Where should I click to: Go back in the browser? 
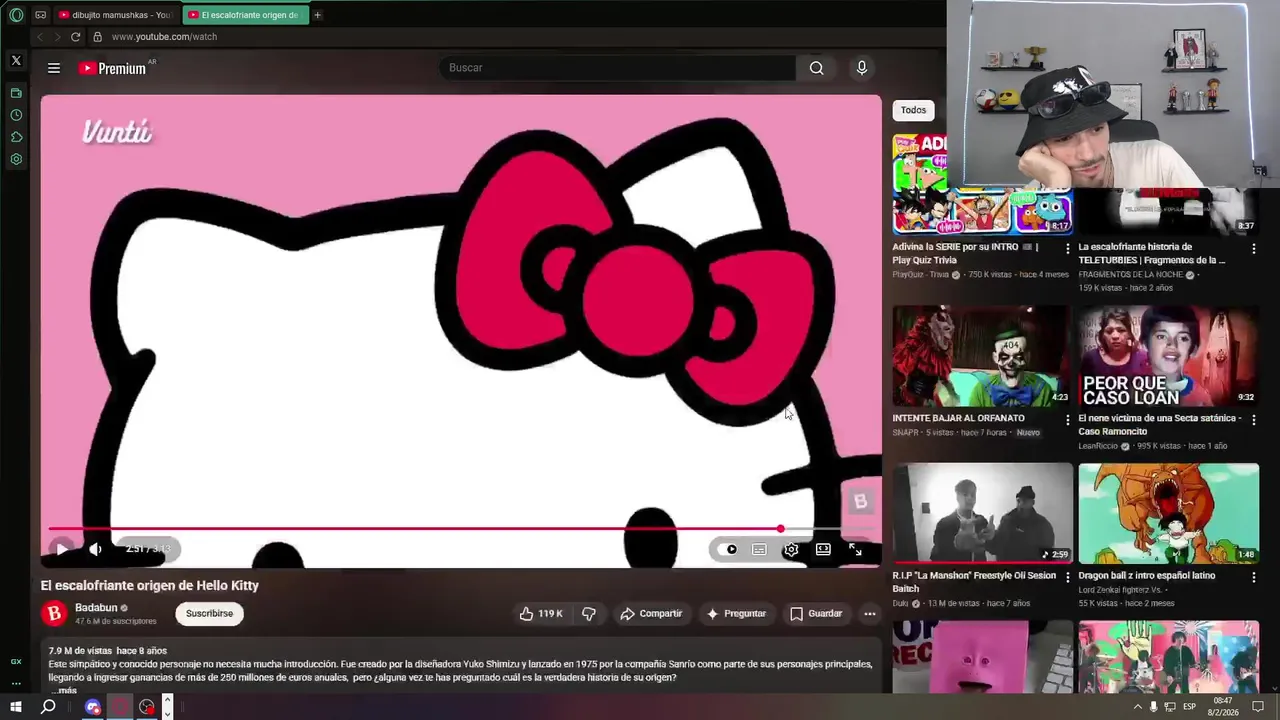(x=39, y=37)
